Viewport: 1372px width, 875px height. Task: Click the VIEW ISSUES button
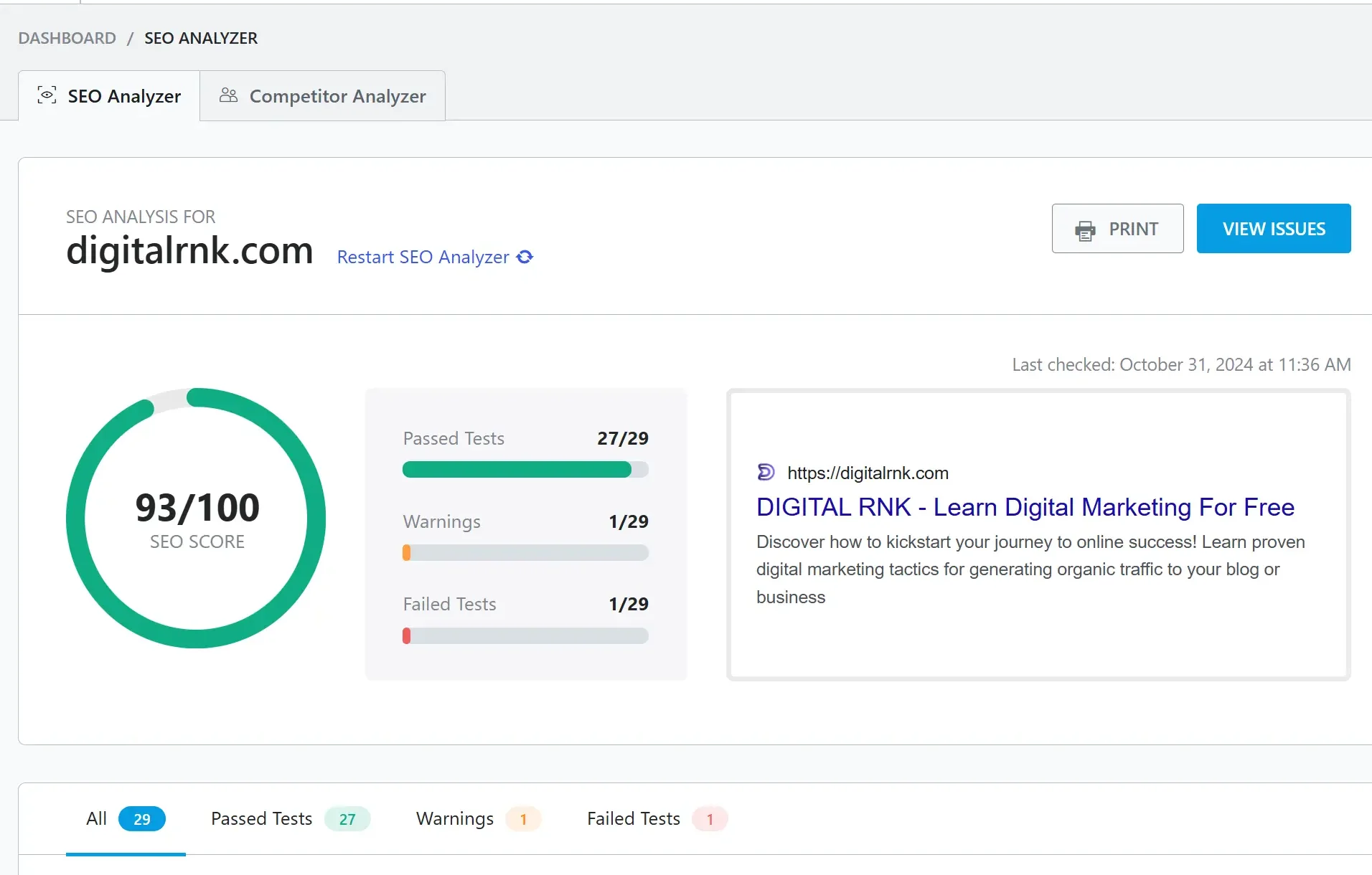point(1274,228)
